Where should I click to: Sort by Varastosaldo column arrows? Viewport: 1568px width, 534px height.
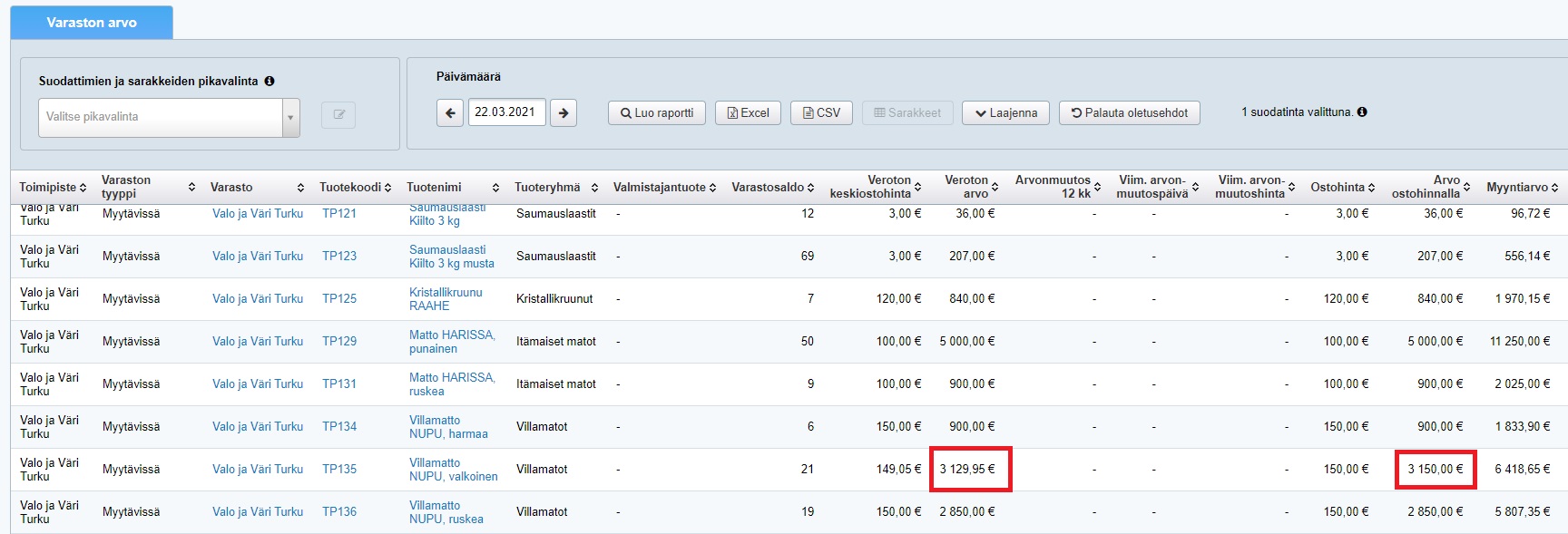point(810,188)
